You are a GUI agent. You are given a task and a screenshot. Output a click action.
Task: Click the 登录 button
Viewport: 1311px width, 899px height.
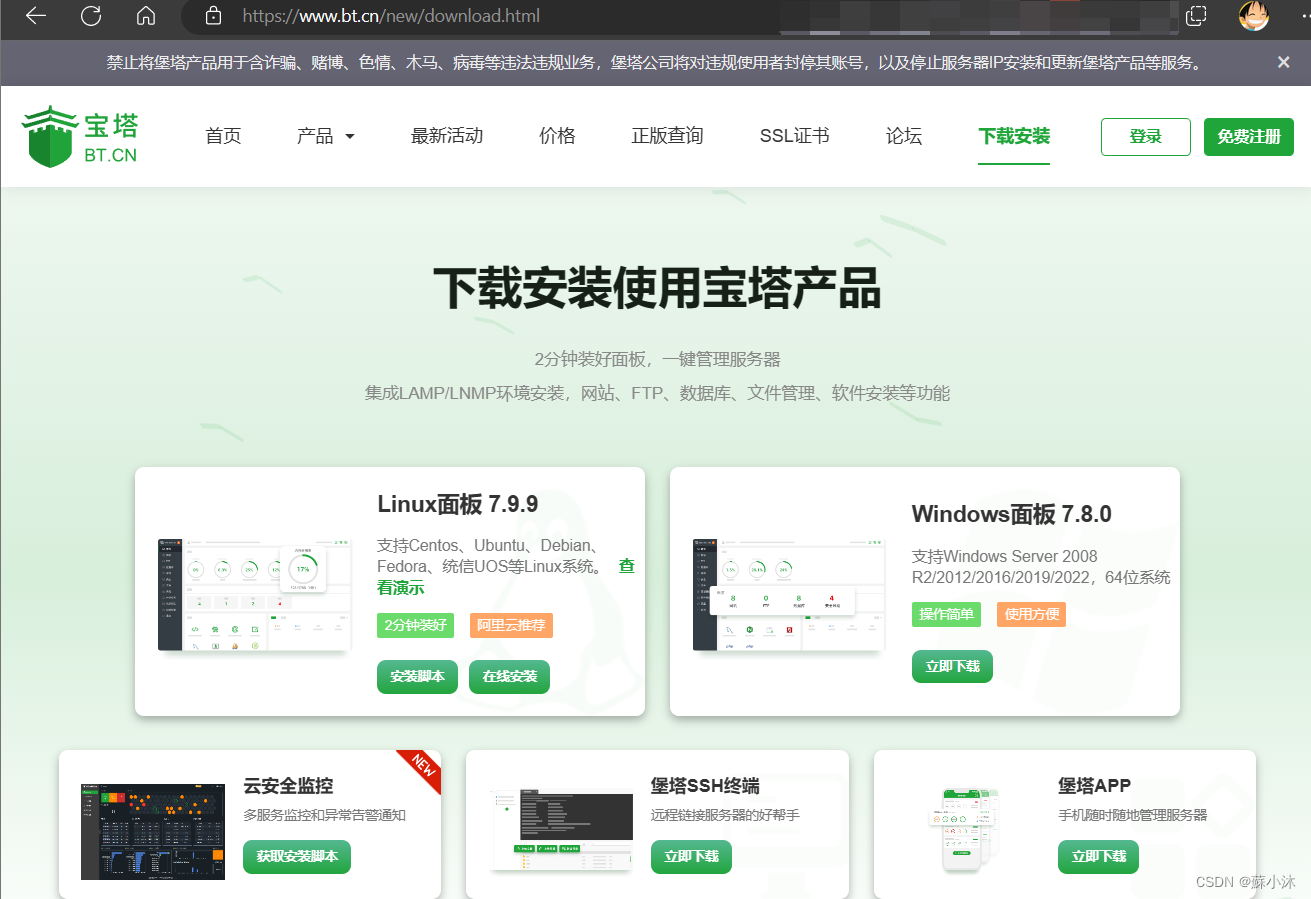coord(1146,137)
